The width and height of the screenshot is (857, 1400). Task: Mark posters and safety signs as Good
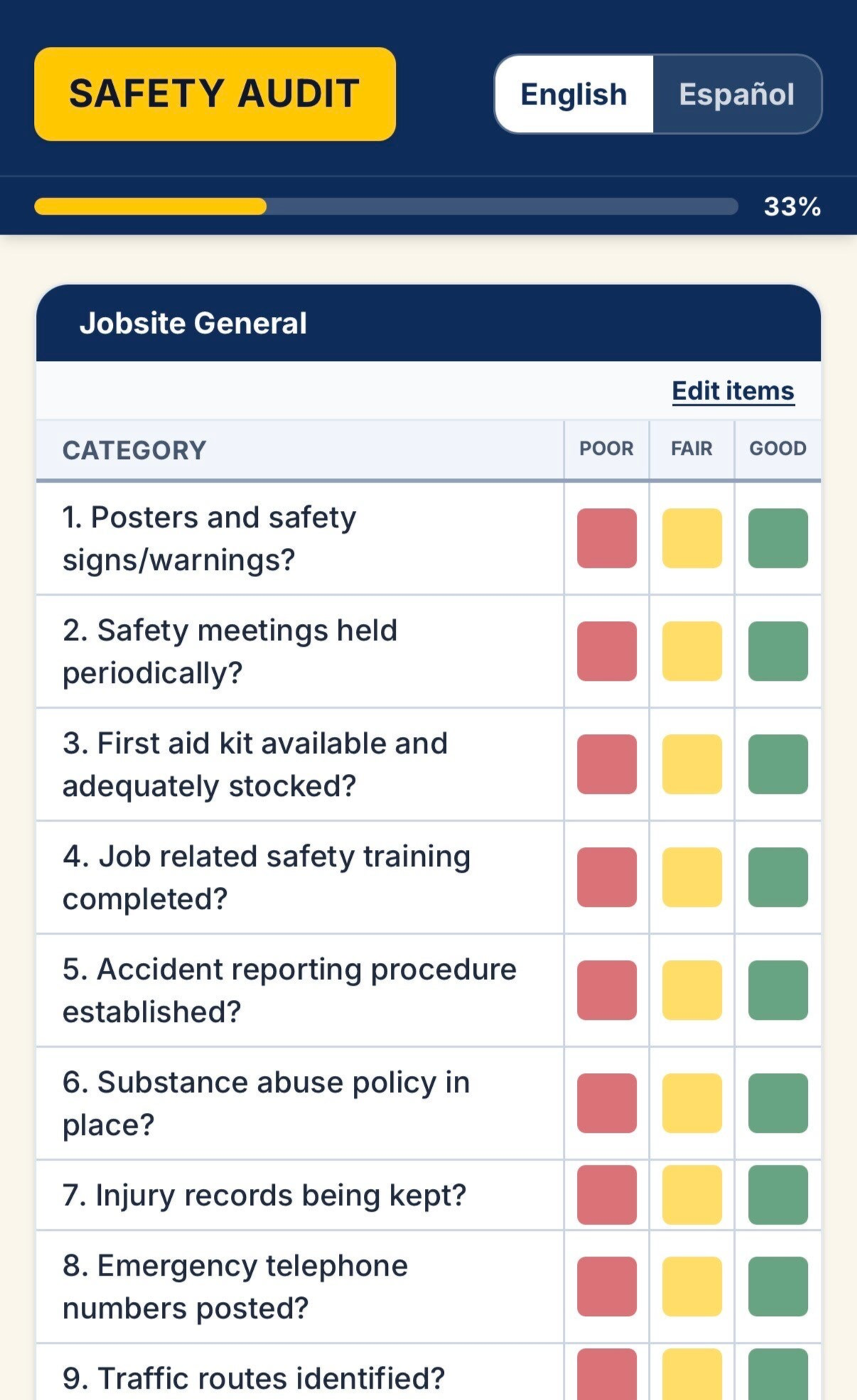(778, 538)
